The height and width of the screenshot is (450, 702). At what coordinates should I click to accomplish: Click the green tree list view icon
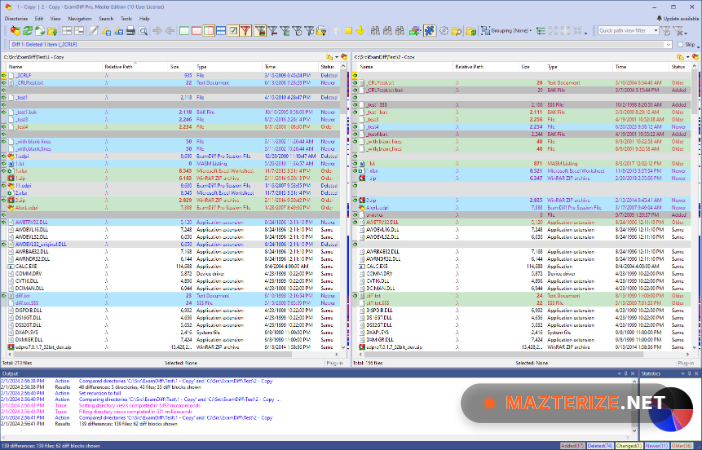point(541,30)
